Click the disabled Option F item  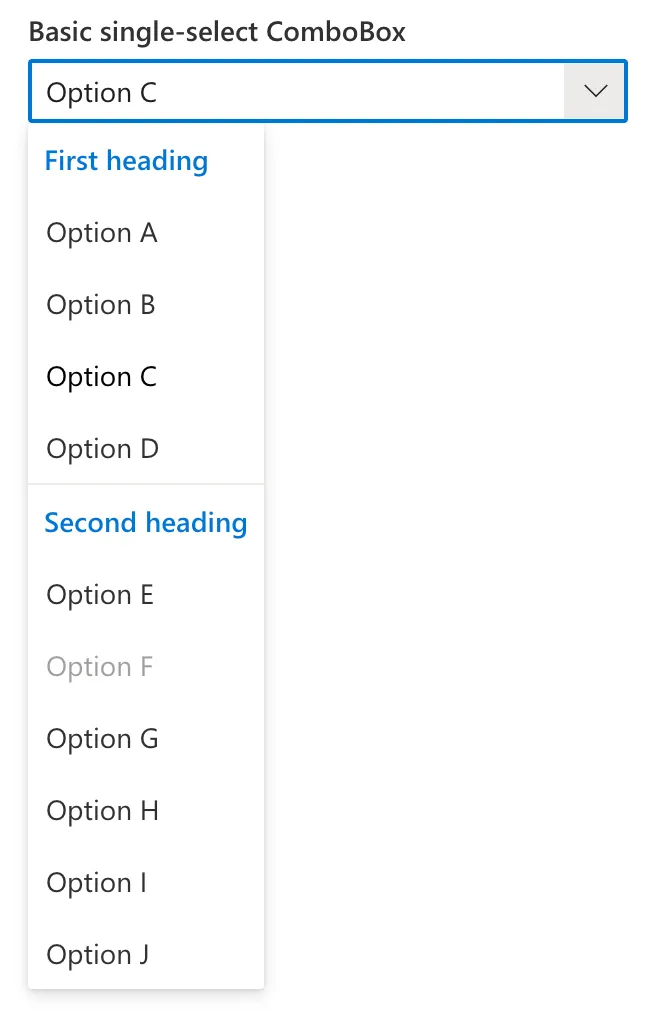100,667
